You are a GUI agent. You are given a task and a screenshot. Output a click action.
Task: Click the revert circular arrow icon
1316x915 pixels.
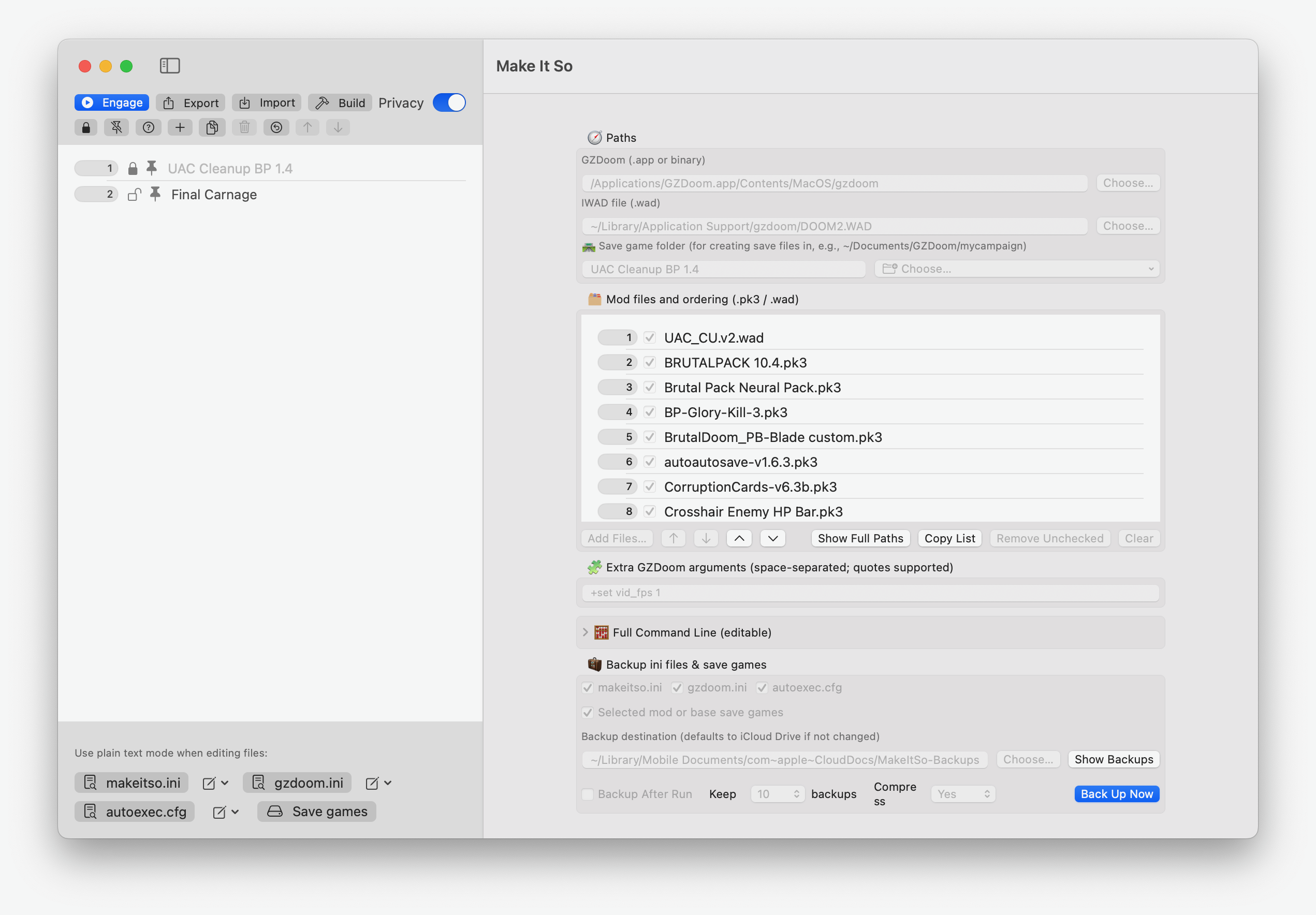coord(276,127)
